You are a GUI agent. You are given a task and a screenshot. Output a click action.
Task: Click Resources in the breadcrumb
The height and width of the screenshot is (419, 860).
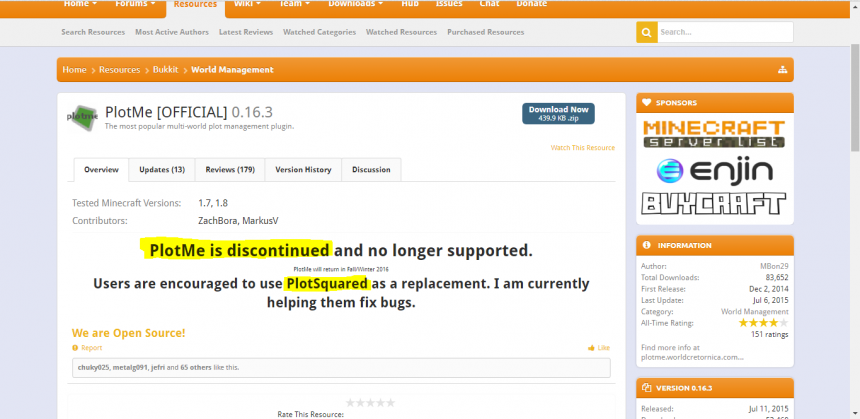click(x=120, y=70)
